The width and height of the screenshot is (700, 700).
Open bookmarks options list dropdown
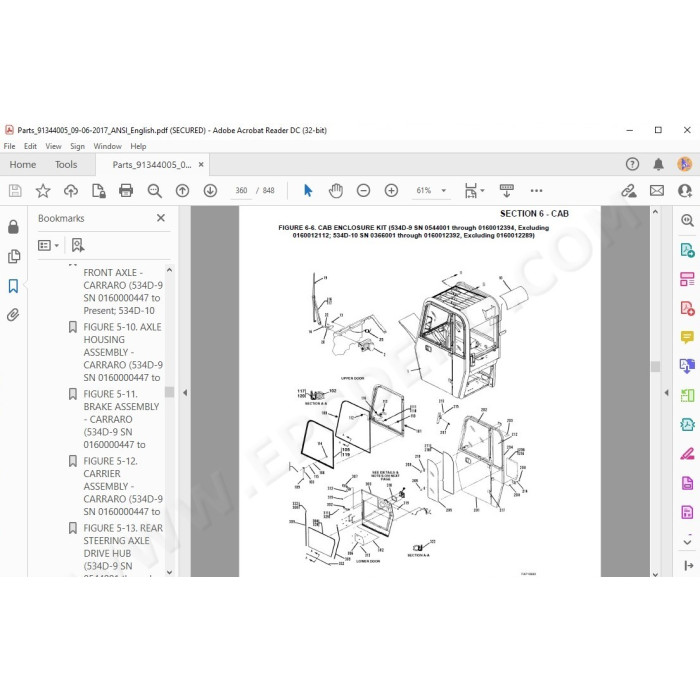(48, 245)
